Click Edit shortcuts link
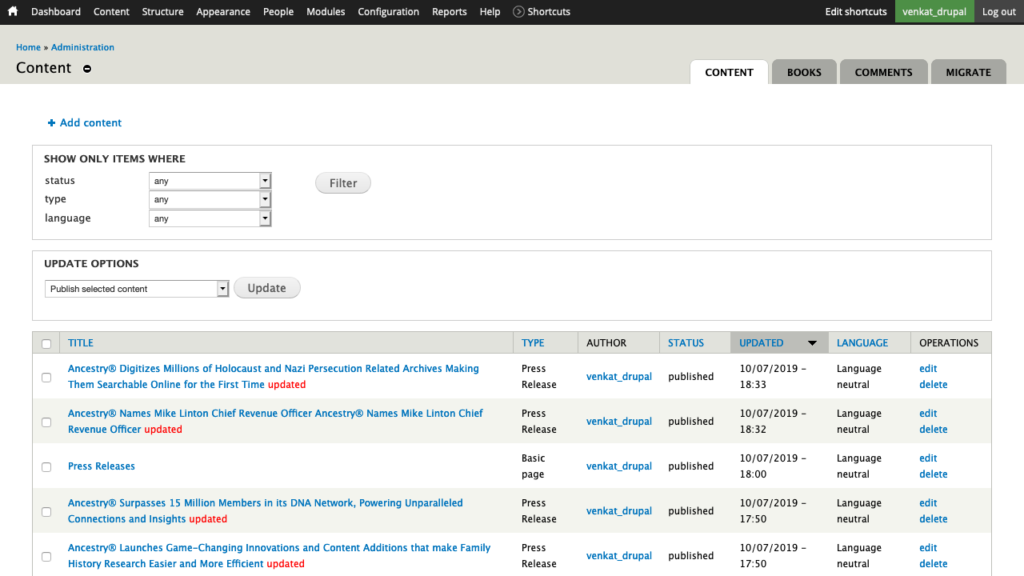1024x576 pixels. coord(856,12)
